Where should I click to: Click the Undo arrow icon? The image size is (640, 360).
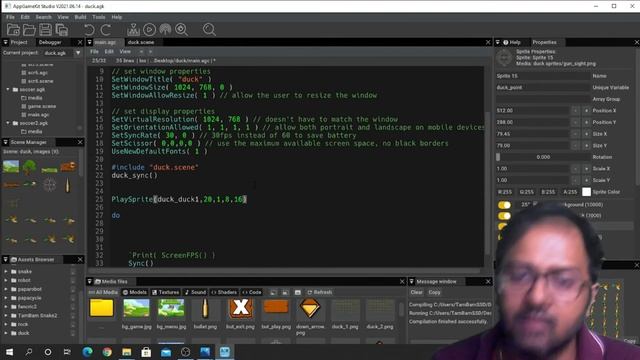click(89, 29)
